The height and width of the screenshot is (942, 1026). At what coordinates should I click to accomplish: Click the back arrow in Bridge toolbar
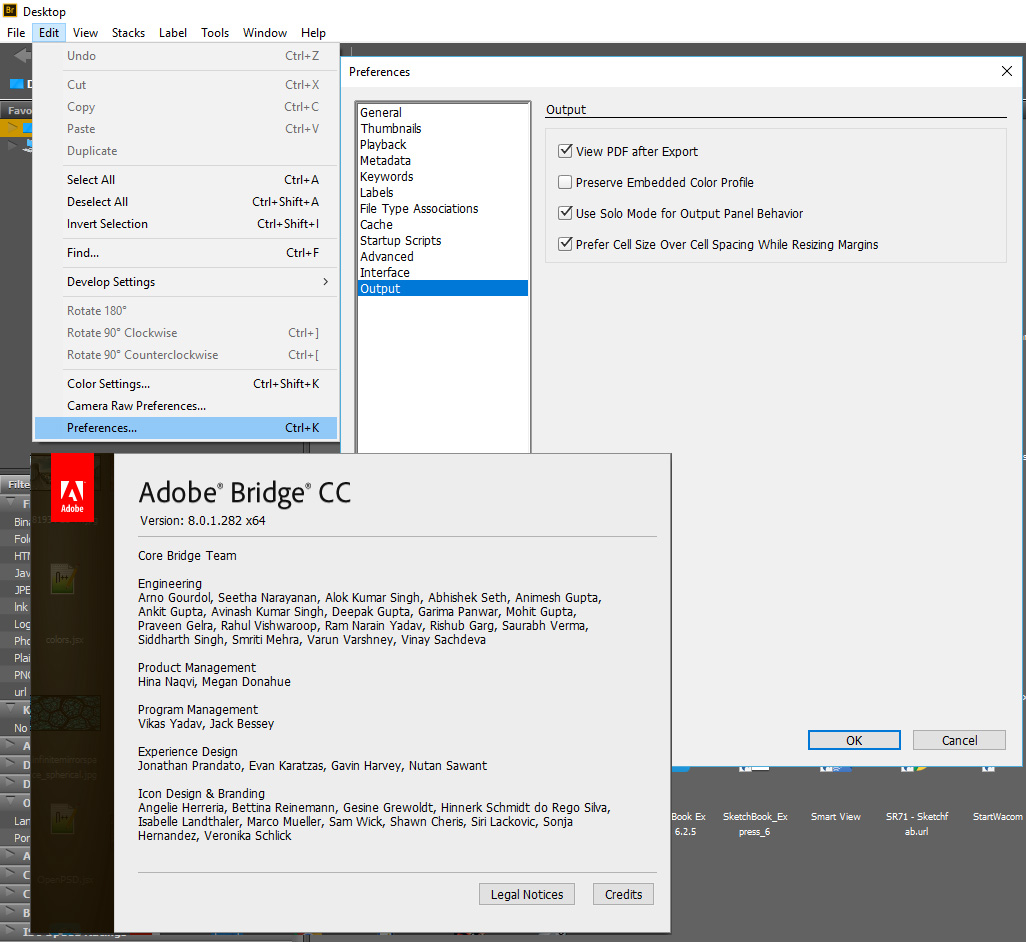22,56
